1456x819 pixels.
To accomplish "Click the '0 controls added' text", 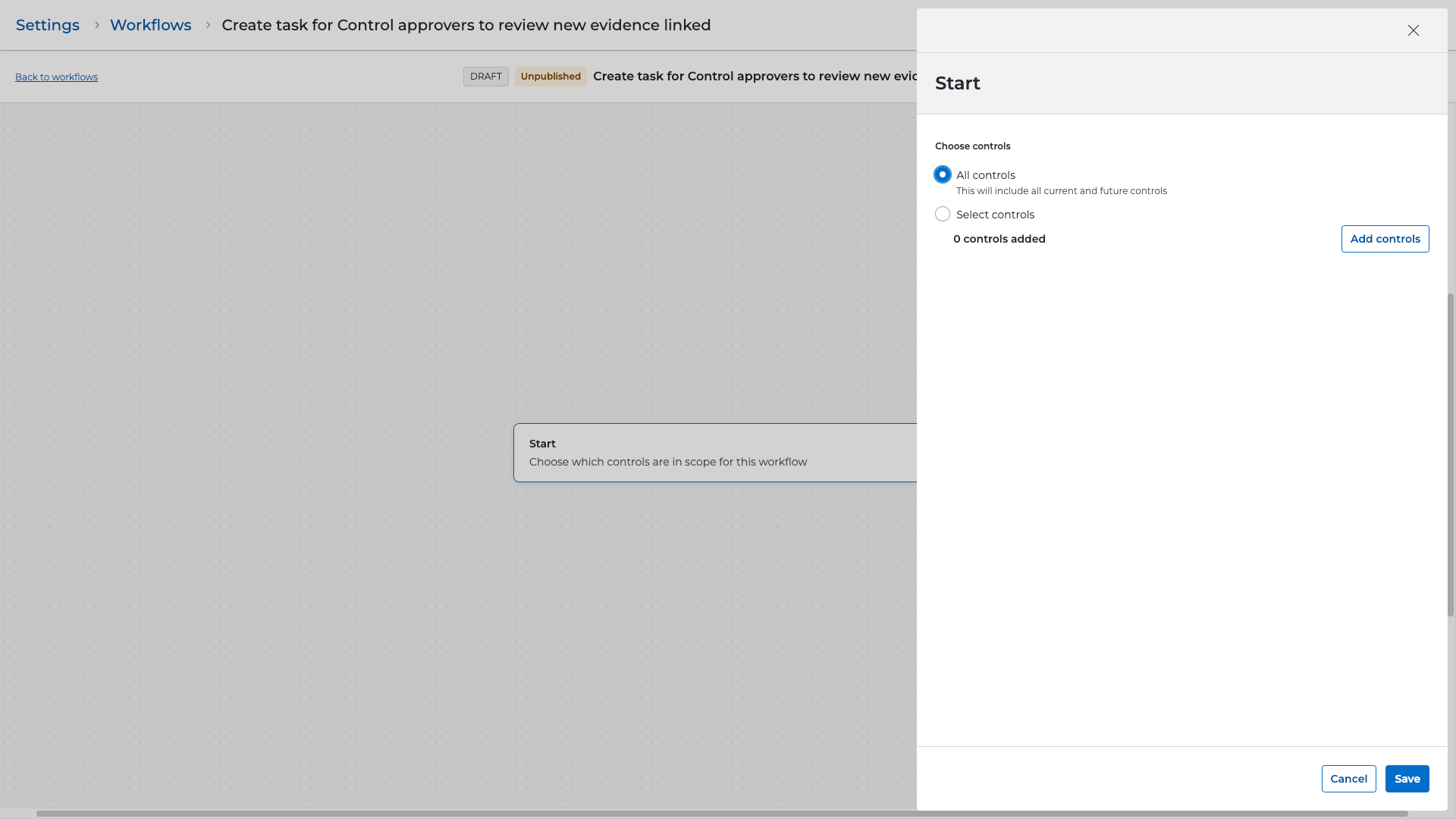I will (999, 239).
